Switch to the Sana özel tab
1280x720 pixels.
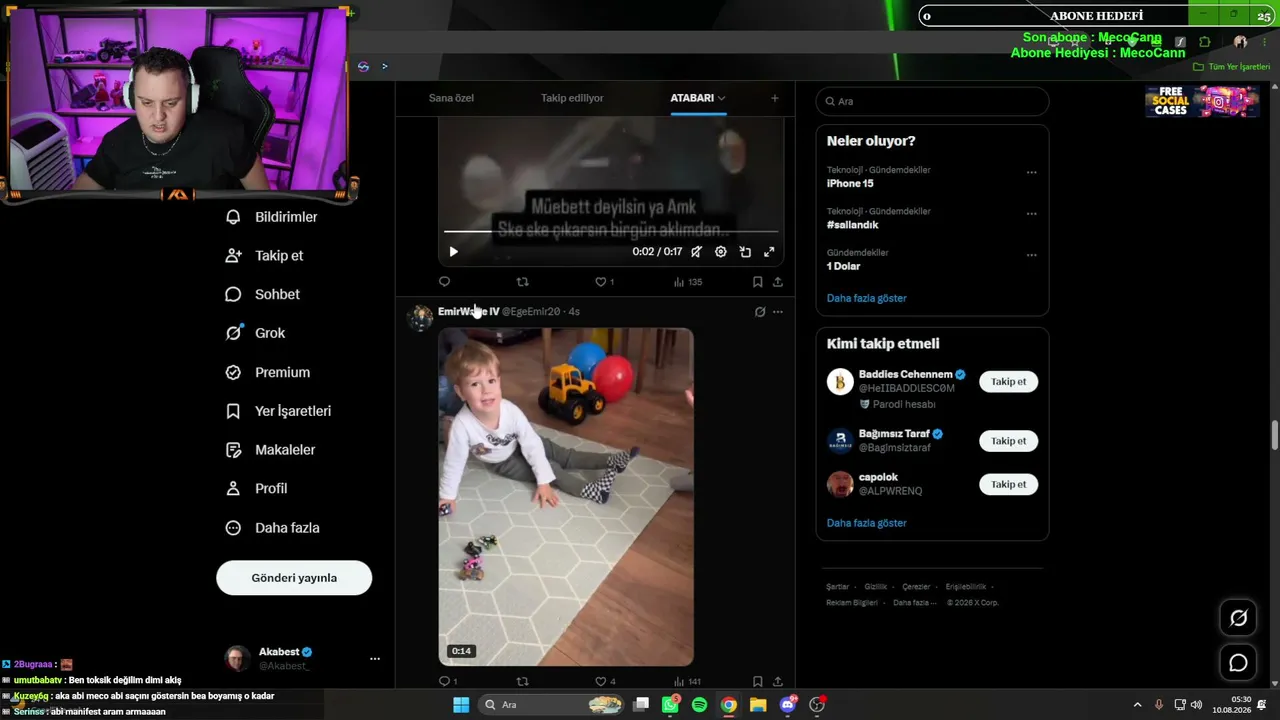point(451,98)
